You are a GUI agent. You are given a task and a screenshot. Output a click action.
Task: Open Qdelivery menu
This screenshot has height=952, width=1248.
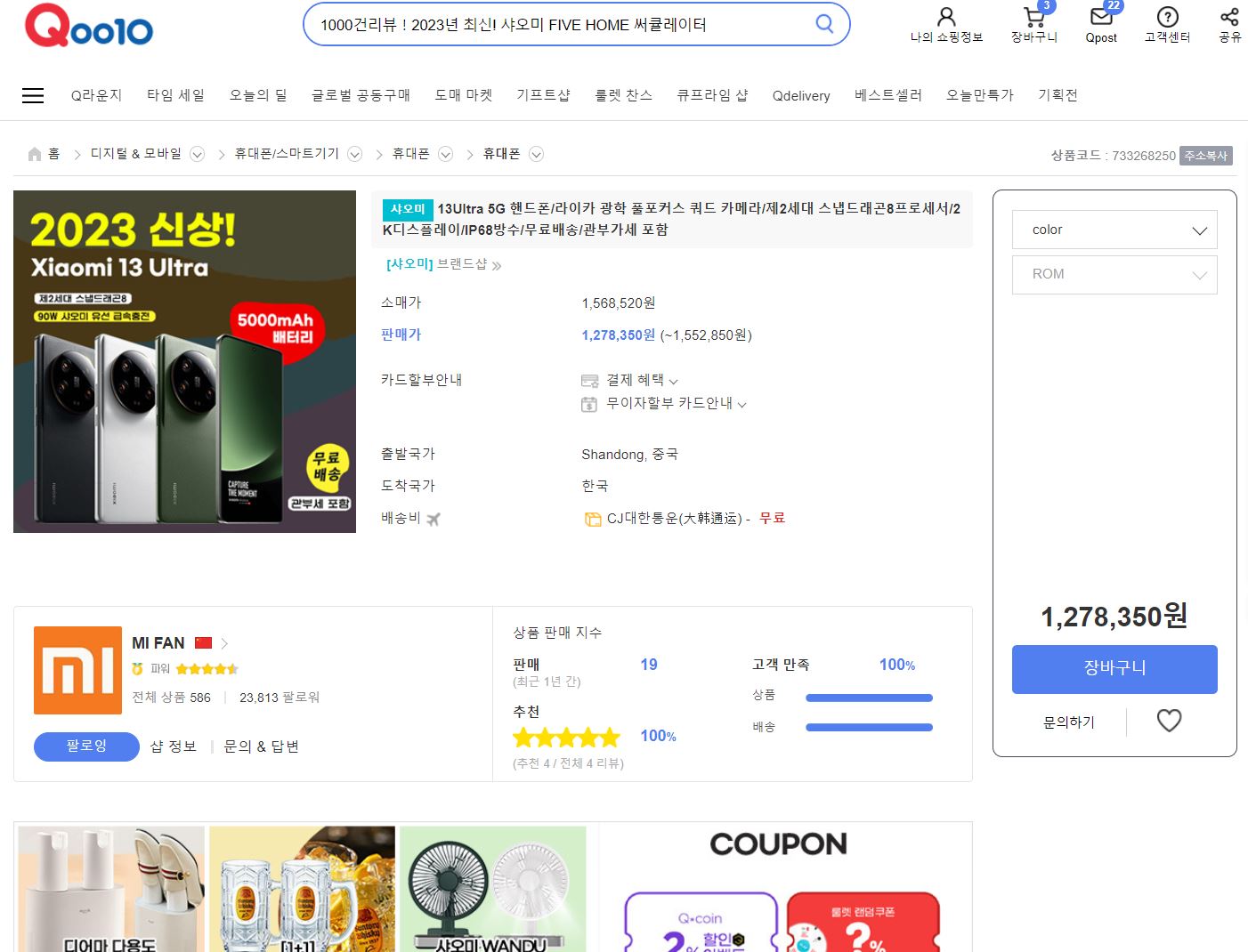[801, 96]
